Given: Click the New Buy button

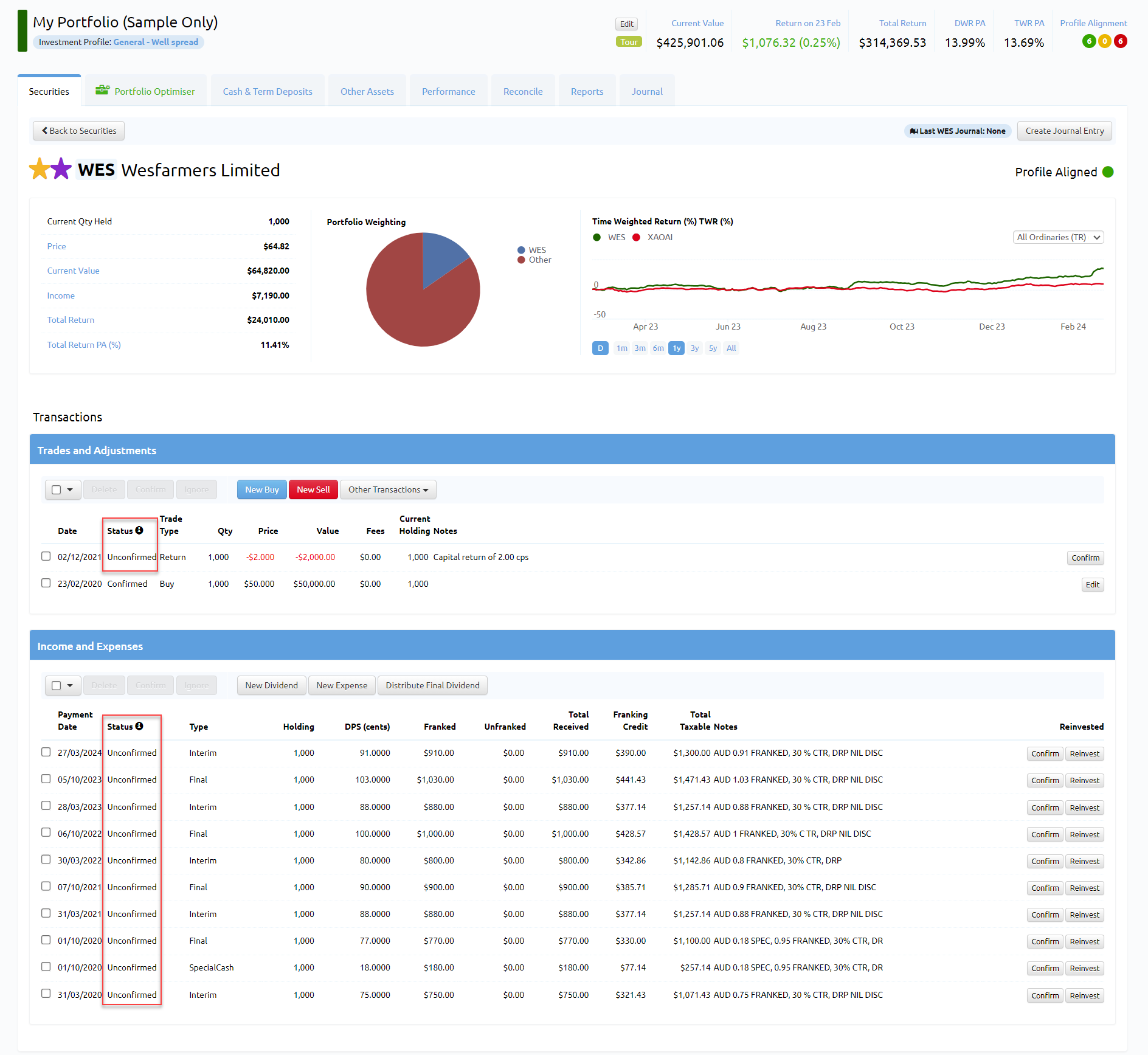Looking at the screenshot, I should click(x=261, y=489).
